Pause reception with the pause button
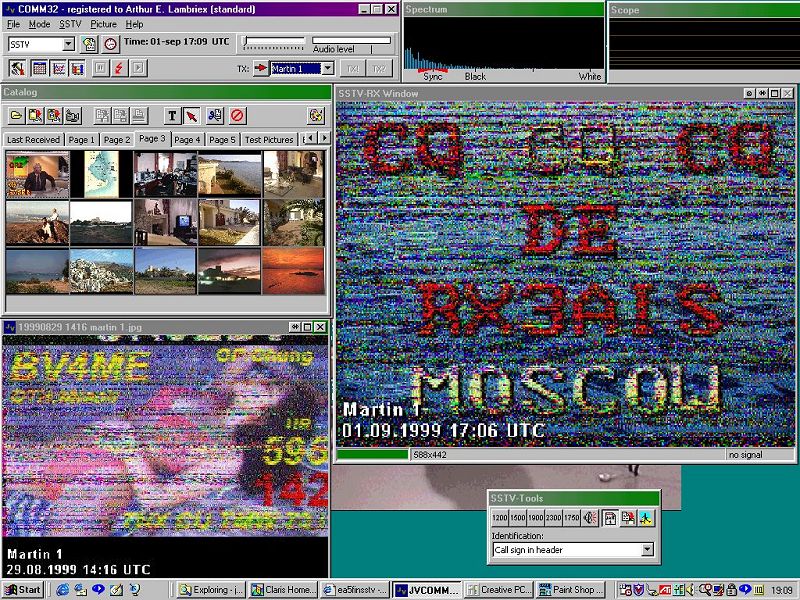The image size is (800, 600). (101, 68)
